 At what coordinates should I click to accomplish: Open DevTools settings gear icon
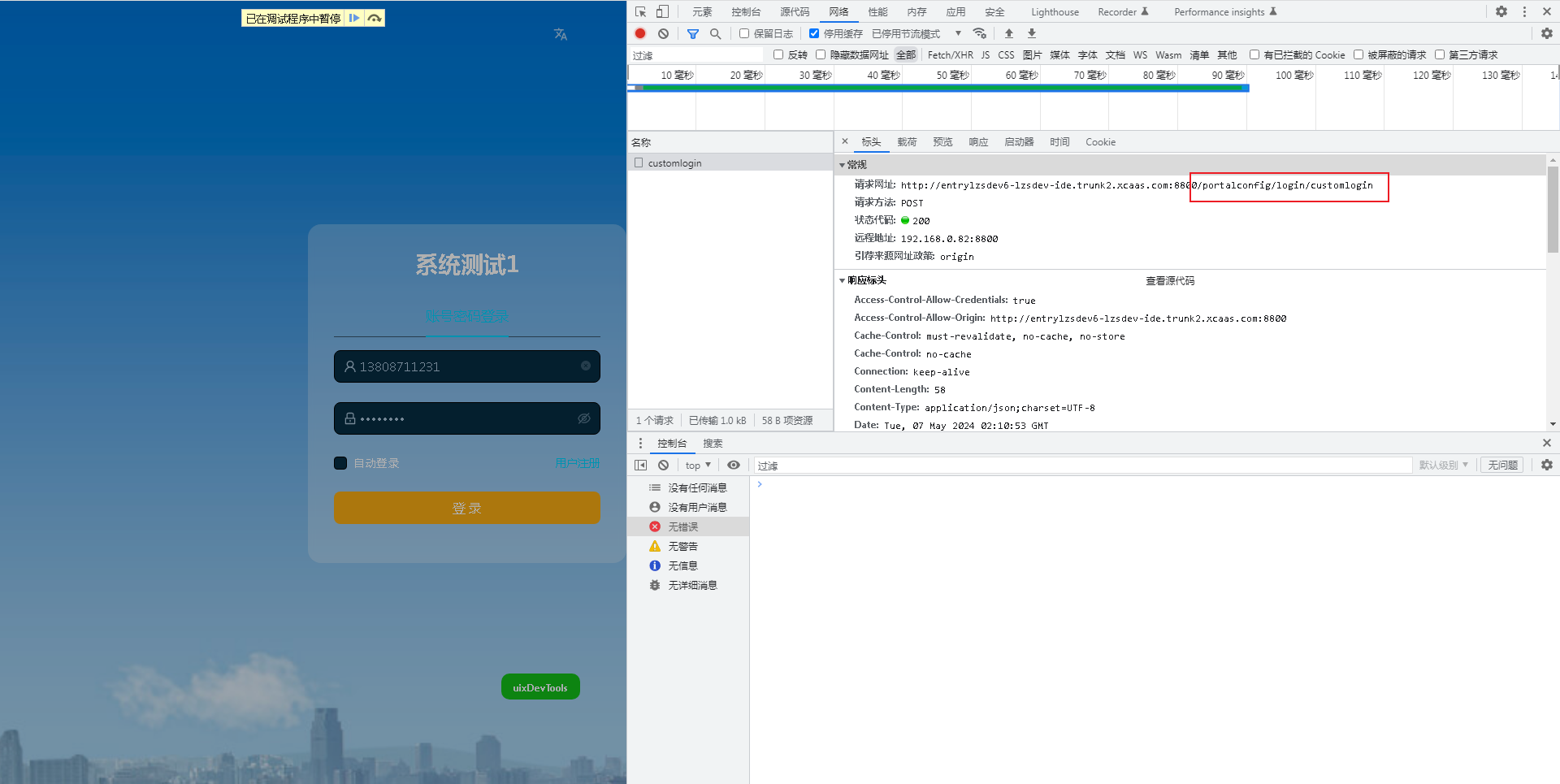pyautogui.click(x=1501, y=11)
